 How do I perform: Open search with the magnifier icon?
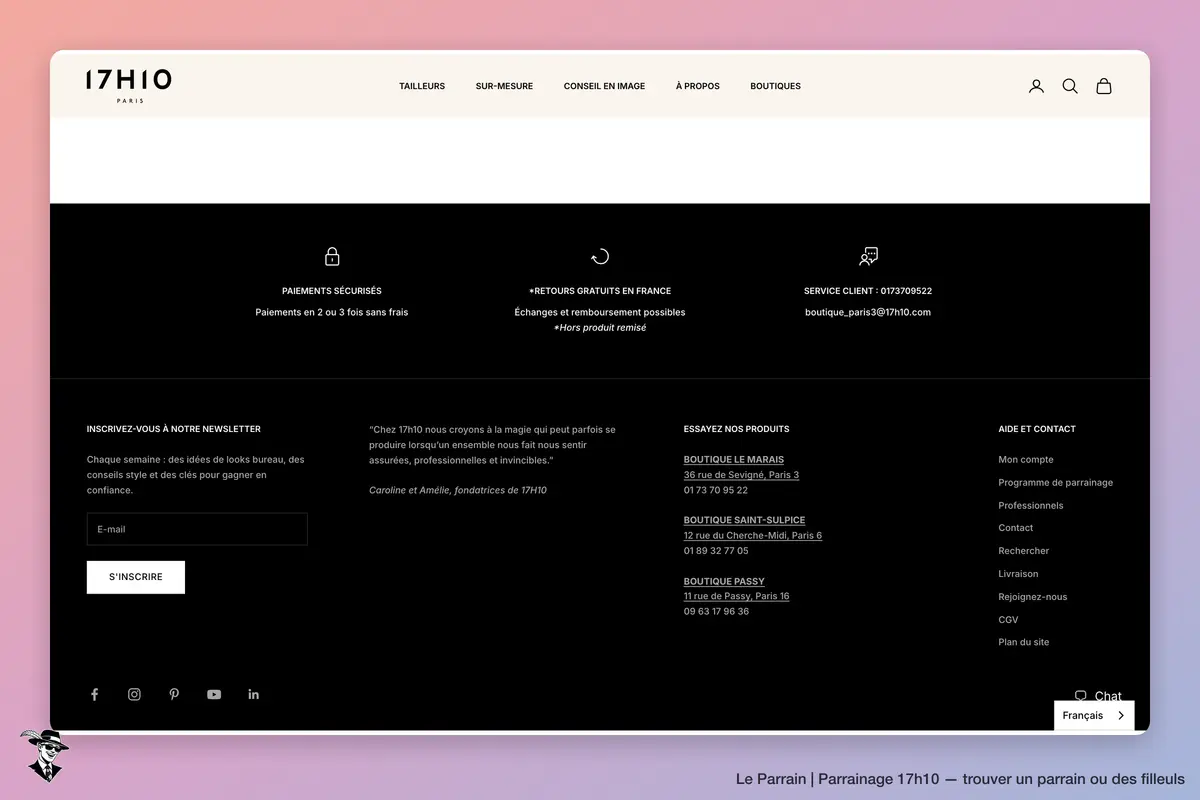pos(1070,86)
